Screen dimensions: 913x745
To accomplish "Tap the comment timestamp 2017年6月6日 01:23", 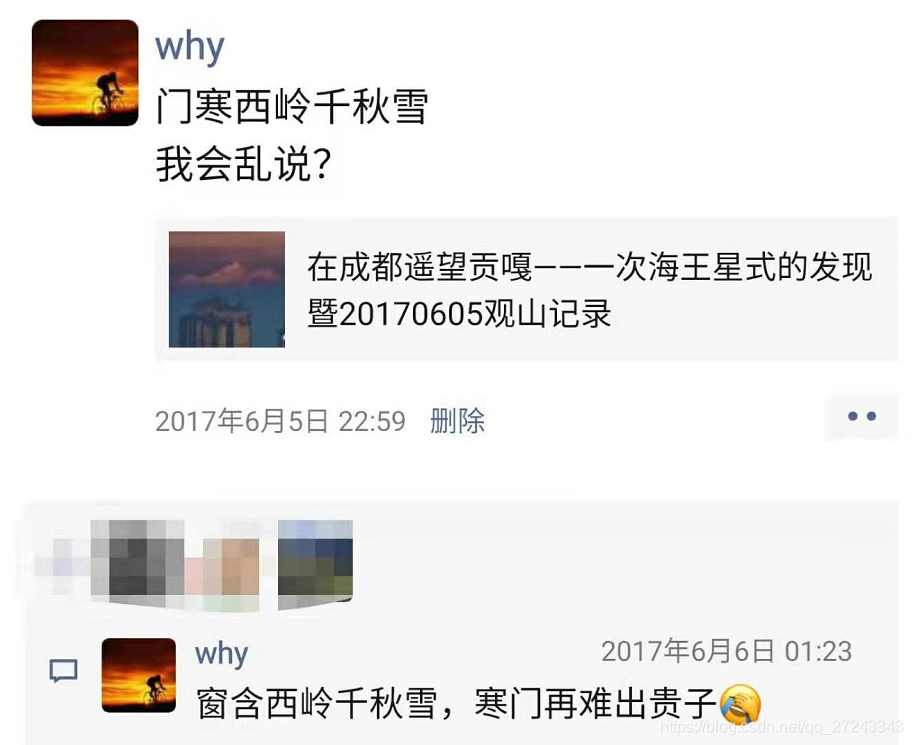I will pyautogui.click(x=727, y=651).
